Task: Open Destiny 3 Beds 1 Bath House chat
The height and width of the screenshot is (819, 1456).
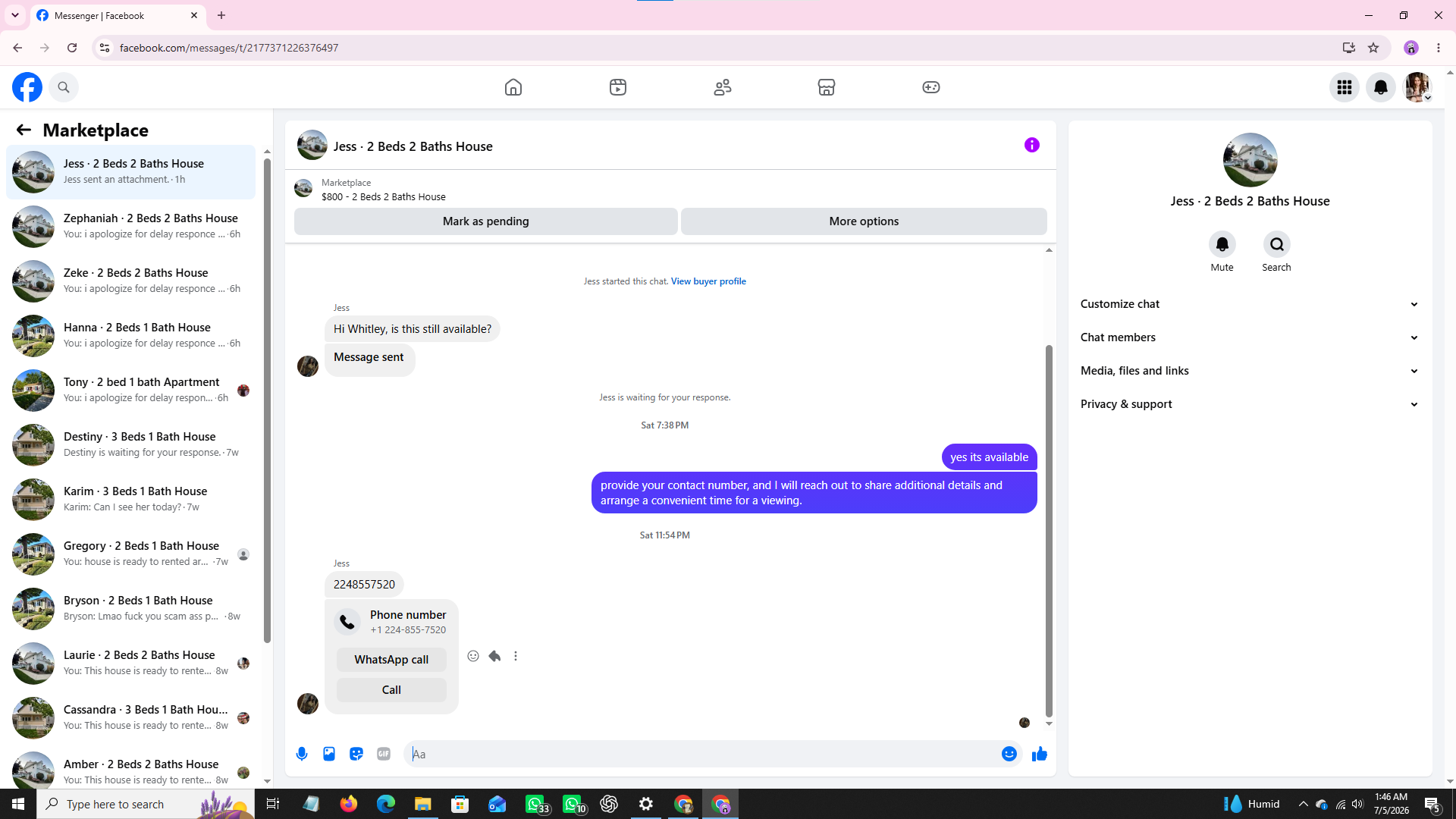Action: [x=130, y=444]
